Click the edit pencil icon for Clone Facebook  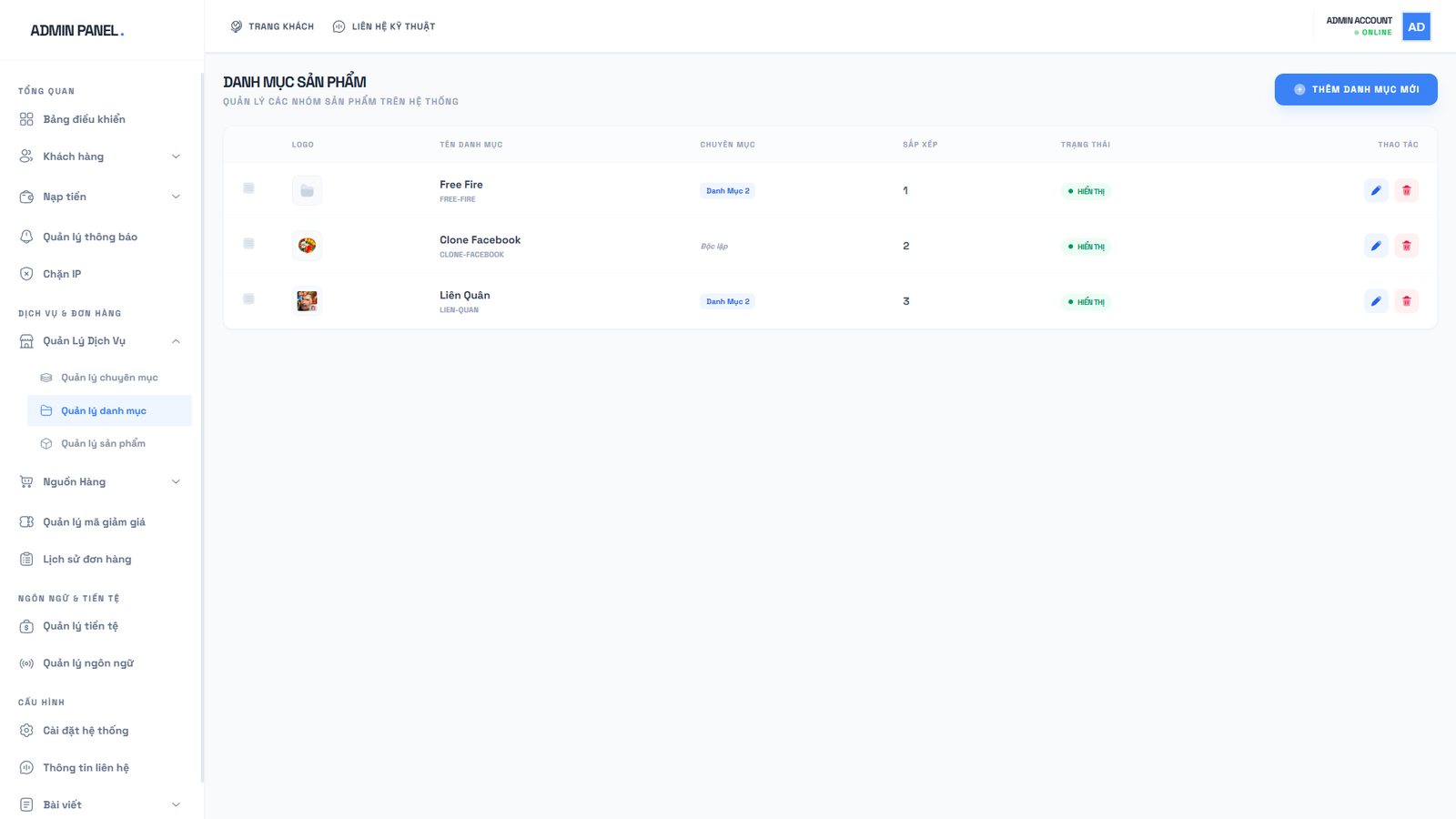pyautogui.click(x=1375, y=246)
